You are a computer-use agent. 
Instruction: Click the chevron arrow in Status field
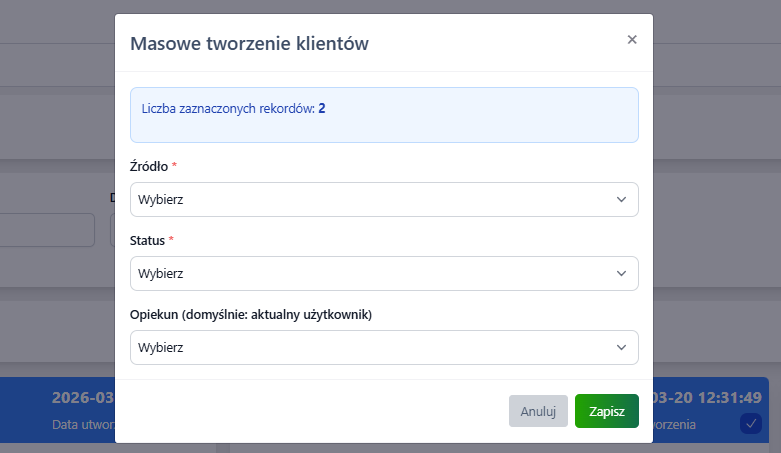tap(621, 273)
